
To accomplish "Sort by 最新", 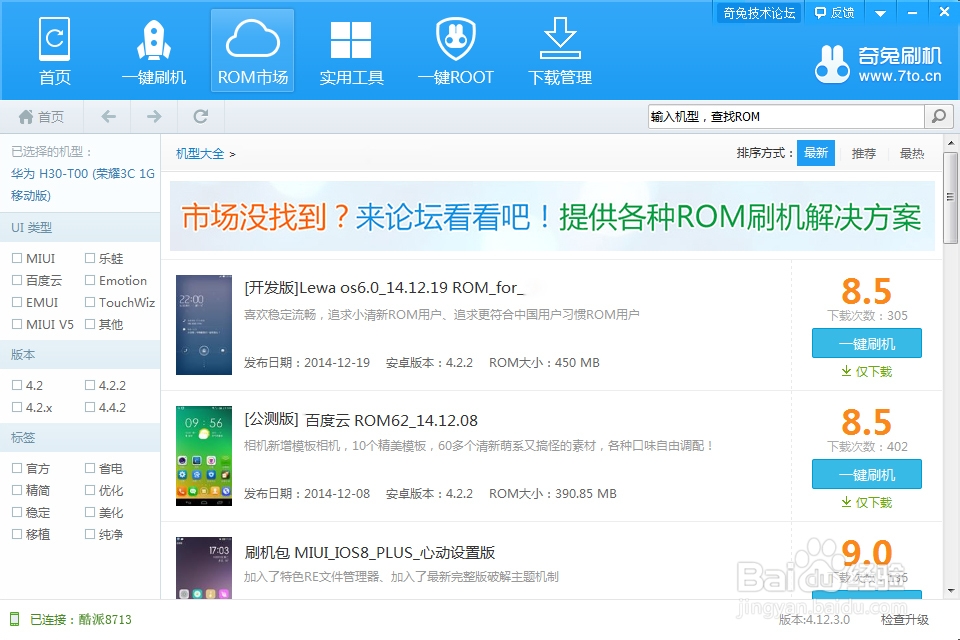I will click(816, 153).
